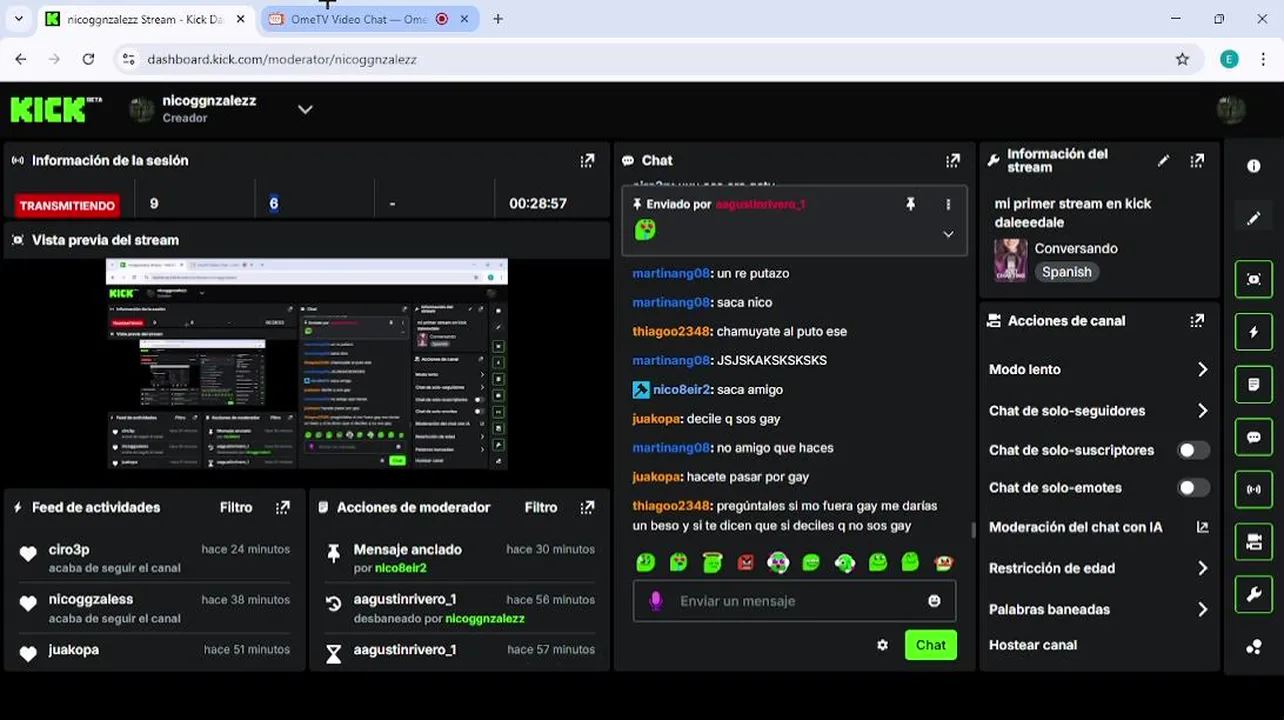The width and height of the screenshot is (1284, 720).
Task: Pop out the Información del stream panel
Action: tap(1197, 160)
